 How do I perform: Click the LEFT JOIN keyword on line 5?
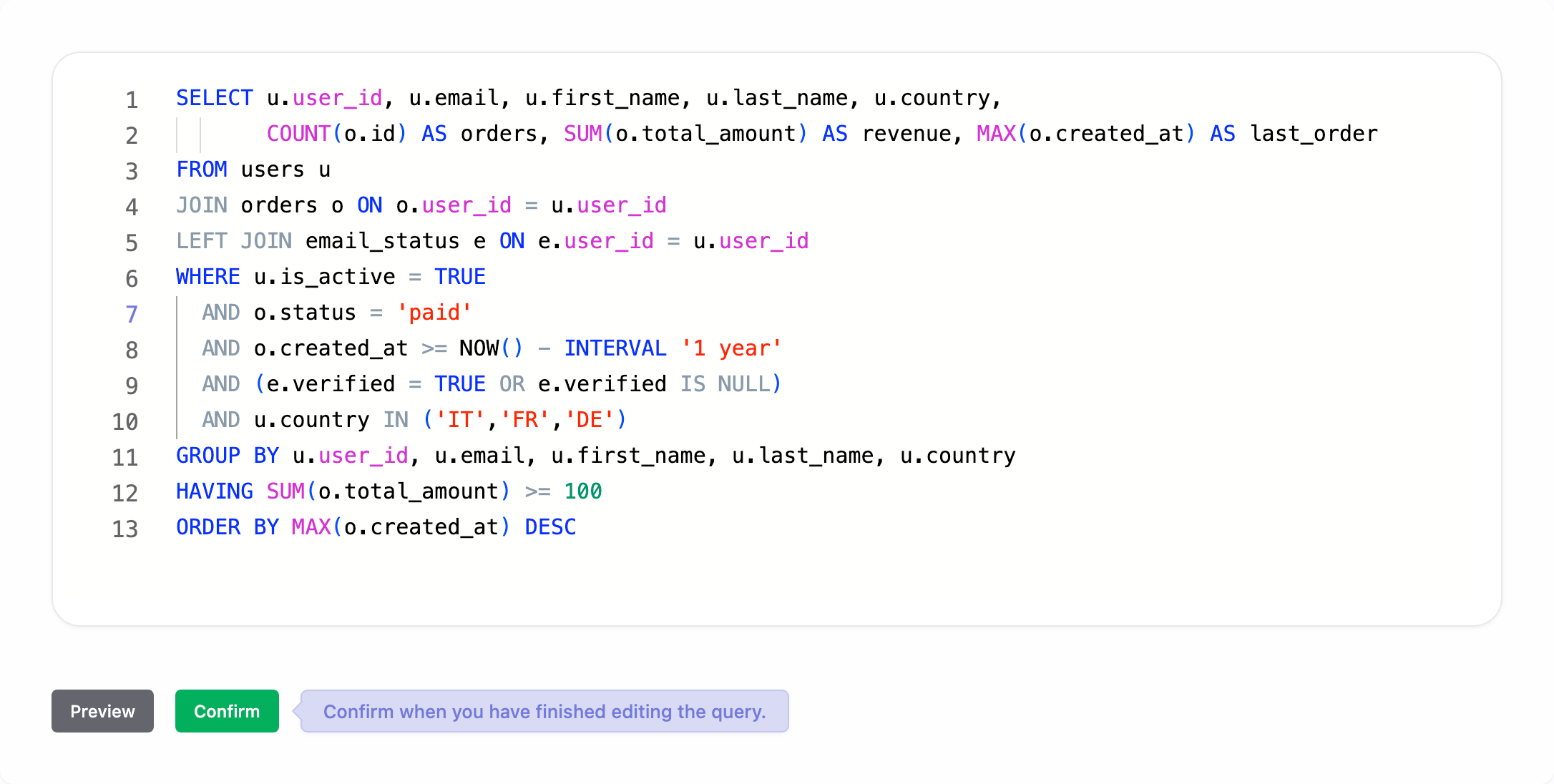(x=234, y=241)
